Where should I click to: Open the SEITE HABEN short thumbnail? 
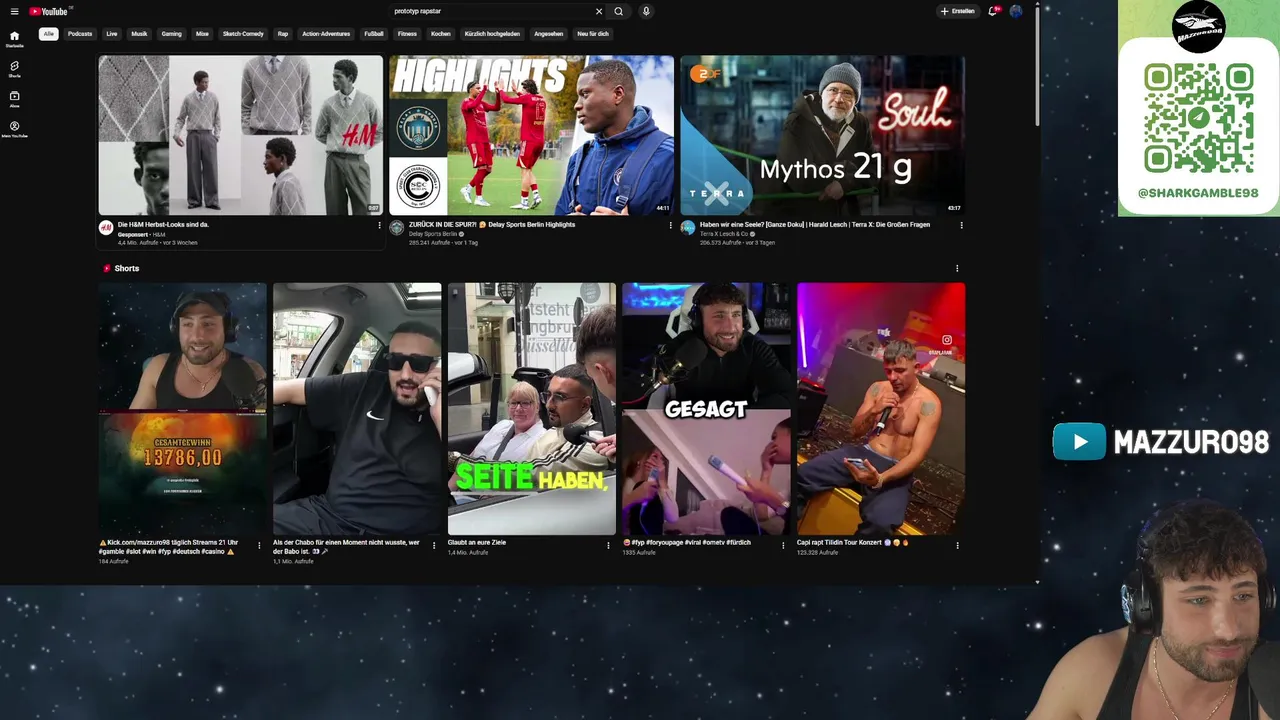click(532, 409)
